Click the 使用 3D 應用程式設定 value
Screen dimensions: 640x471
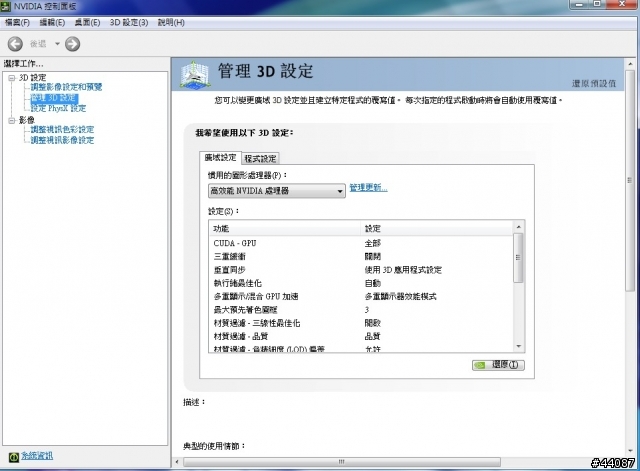click(403, 270)
